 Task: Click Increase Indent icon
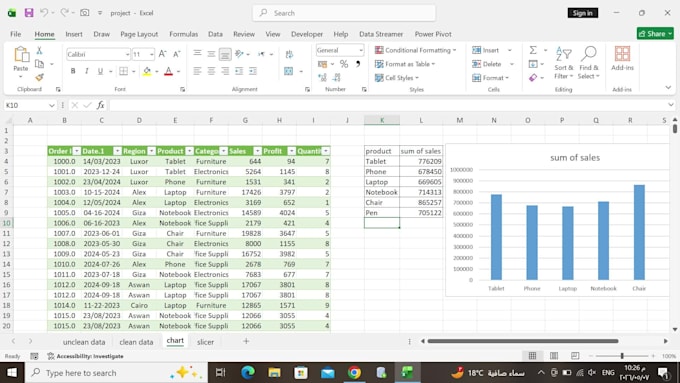coord(253,71)
